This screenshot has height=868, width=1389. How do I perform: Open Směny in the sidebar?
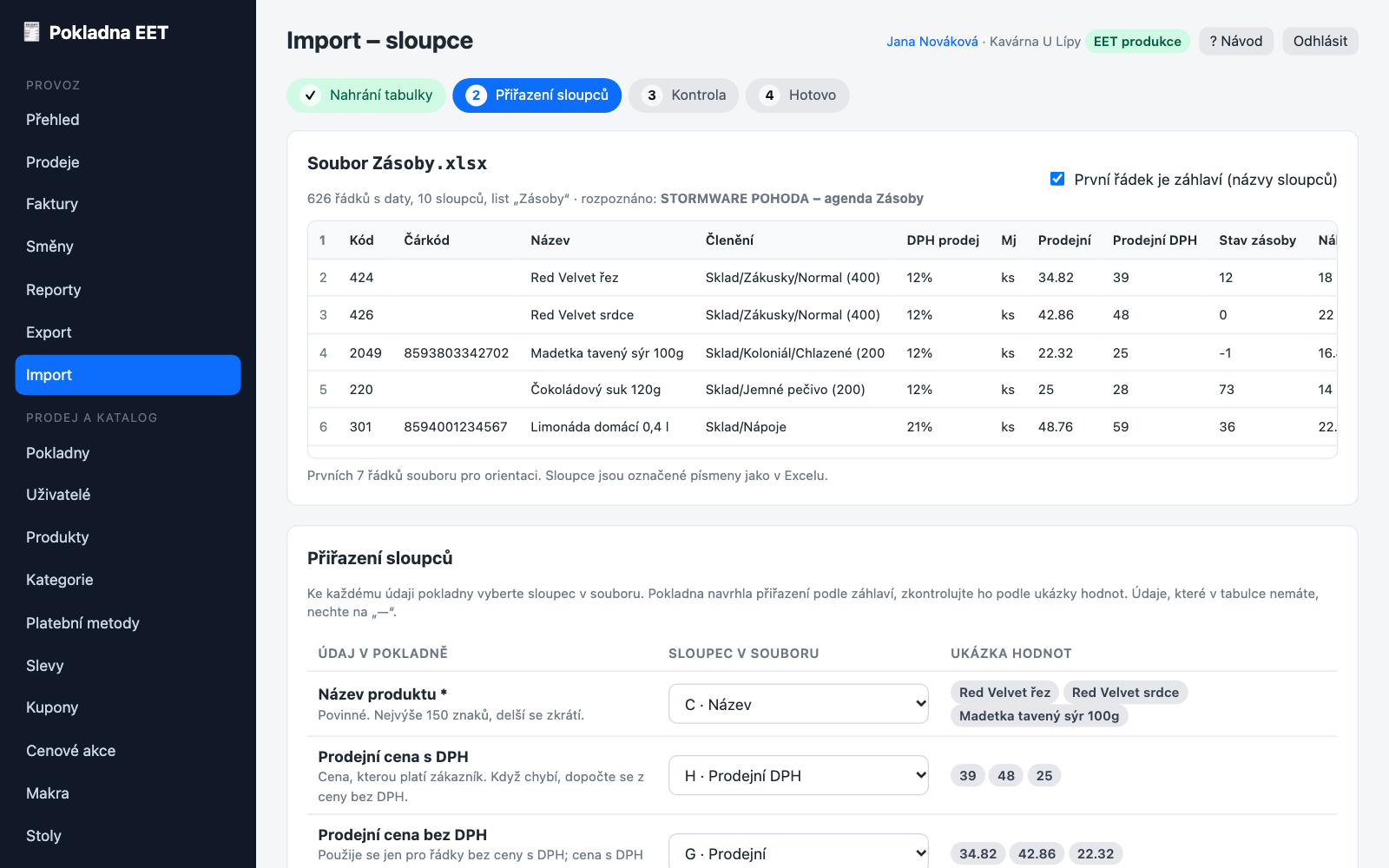(x=128, y=247)
